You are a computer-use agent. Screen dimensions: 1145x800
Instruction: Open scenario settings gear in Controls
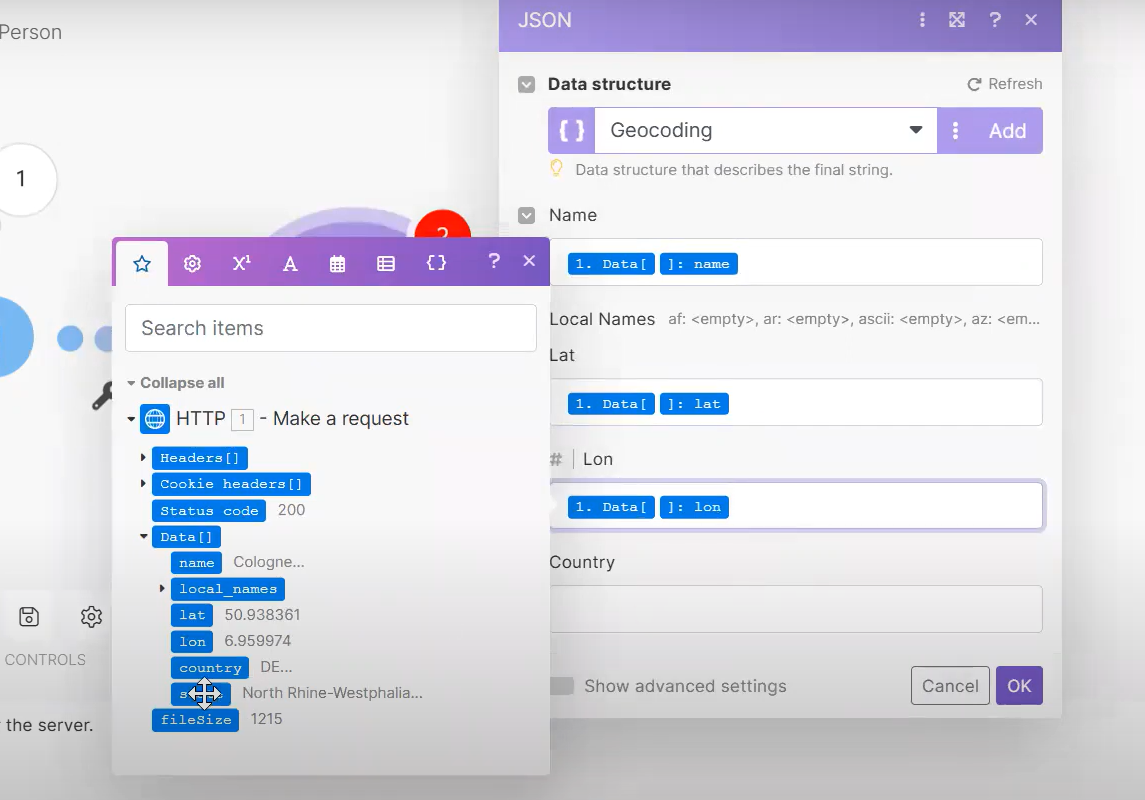tap(91, 617)
